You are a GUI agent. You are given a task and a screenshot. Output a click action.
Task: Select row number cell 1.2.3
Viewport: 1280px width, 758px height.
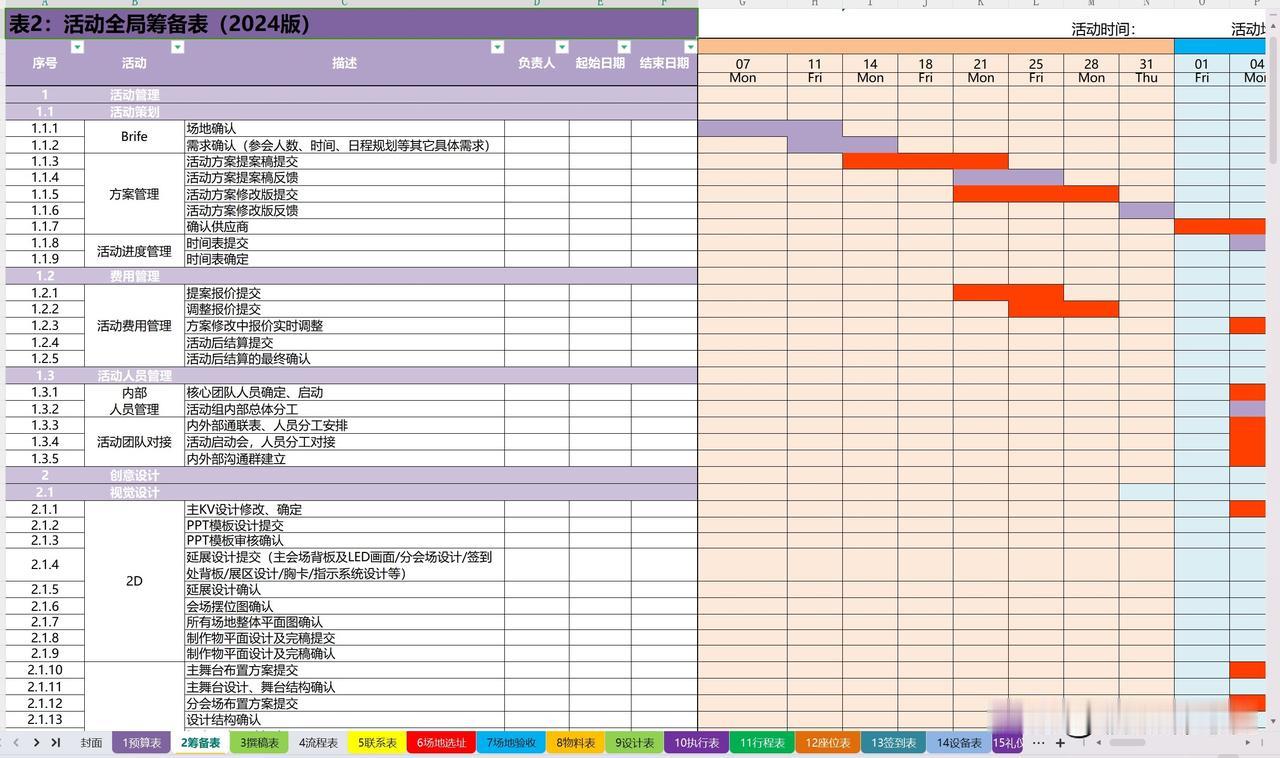44,326
